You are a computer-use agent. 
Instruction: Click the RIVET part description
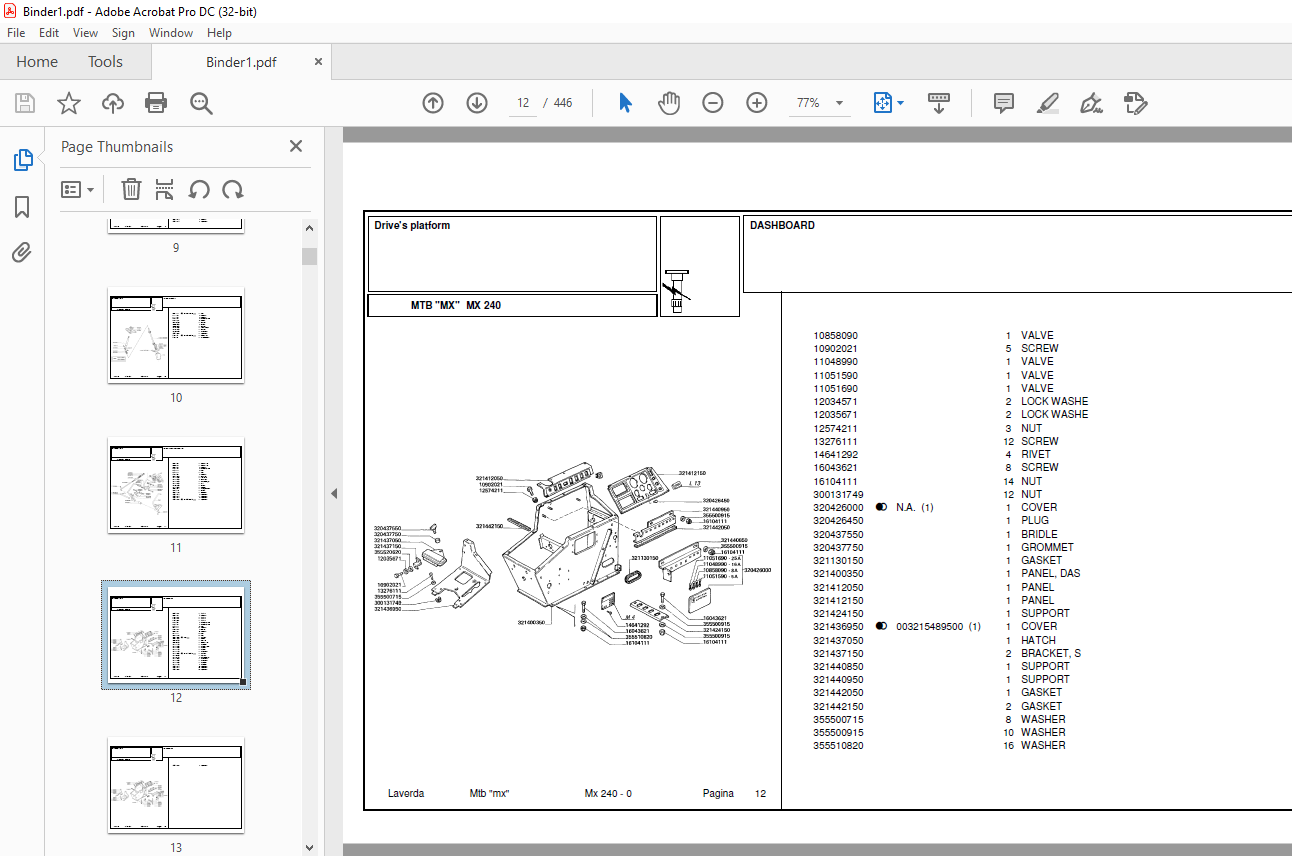point(1036,455)
